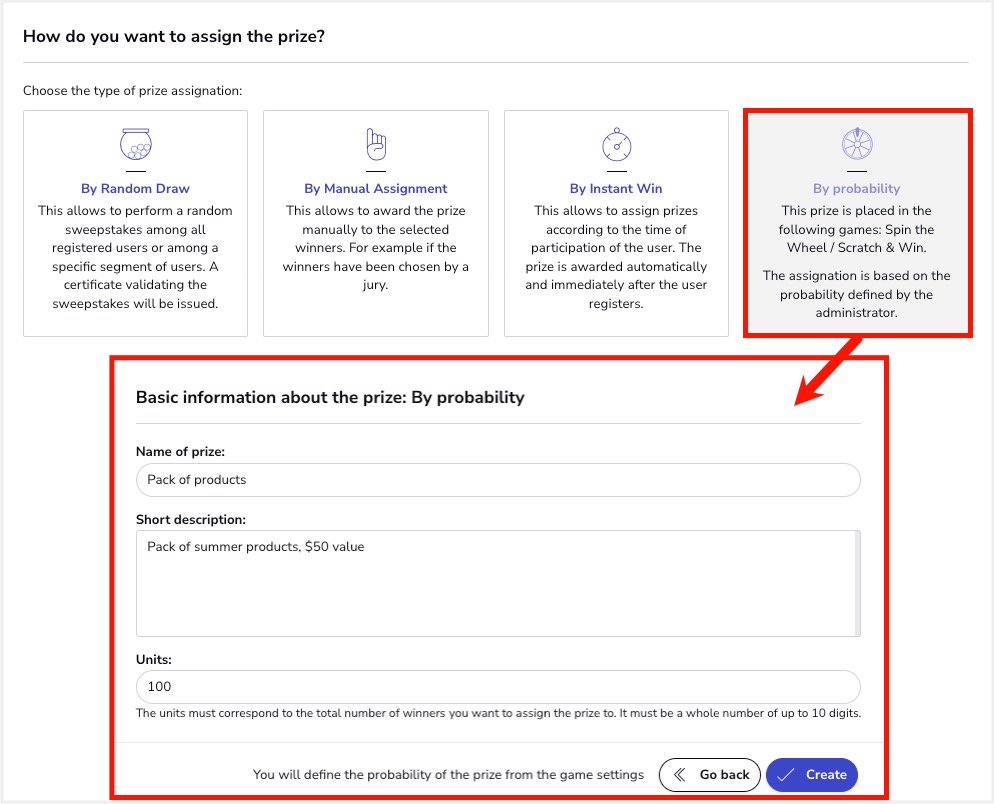Viewport: 994px width, 804px height.
Task: Click the double chevron on Go back
Action: 681,774
